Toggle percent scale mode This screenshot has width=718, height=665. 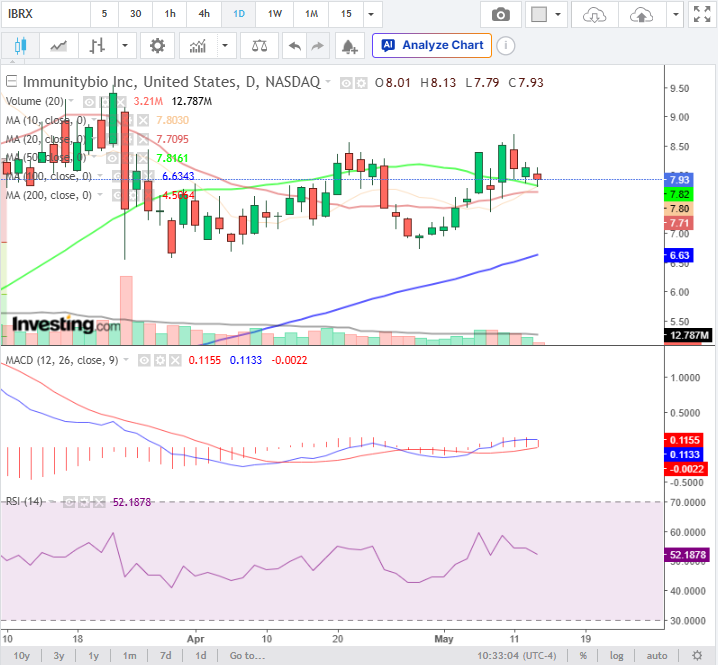[x=583, y=655]
